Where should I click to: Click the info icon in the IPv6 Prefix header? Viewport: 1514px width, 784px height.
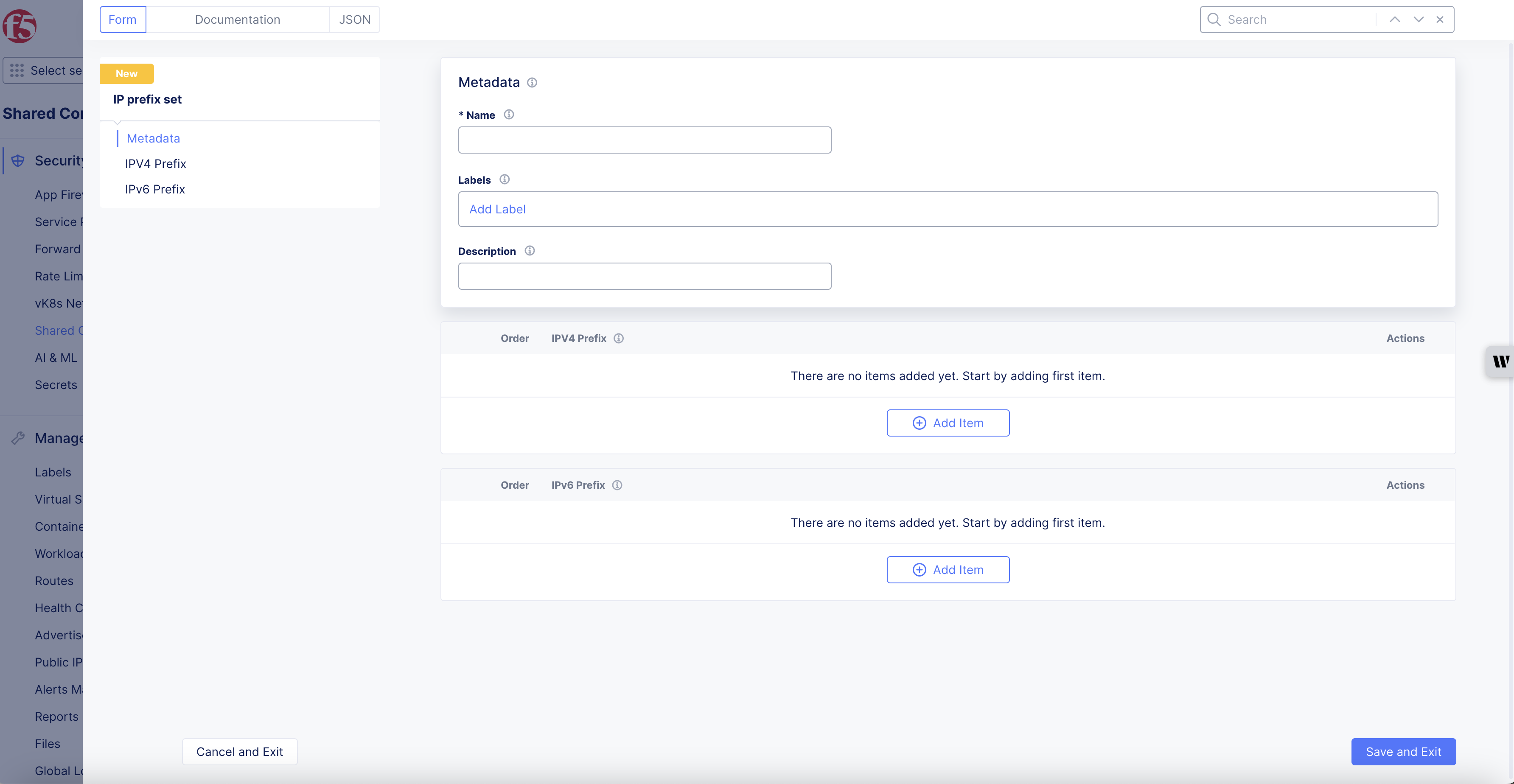617,485
